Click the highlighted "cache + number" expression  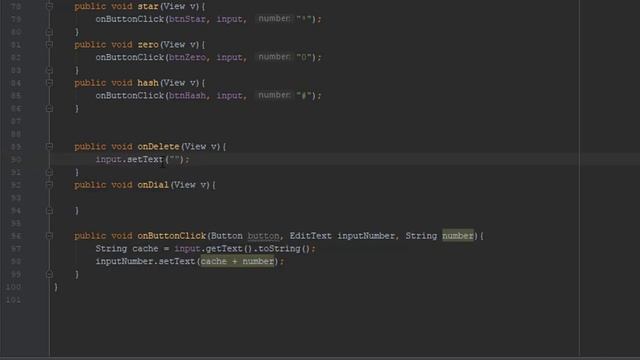[x=237, y=261]
